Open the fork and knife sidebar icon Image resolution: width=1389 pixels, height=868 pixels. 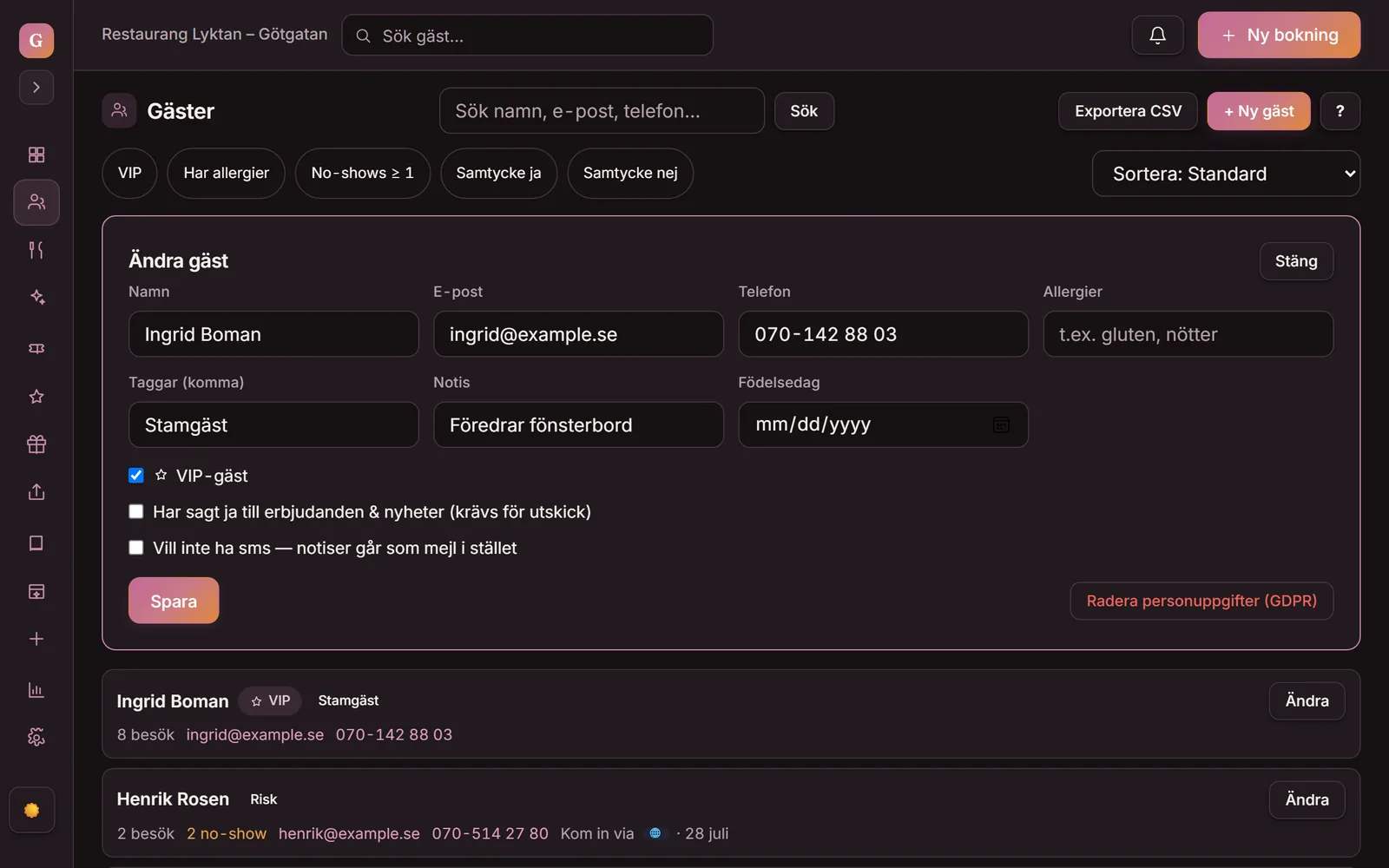point(36,250)
